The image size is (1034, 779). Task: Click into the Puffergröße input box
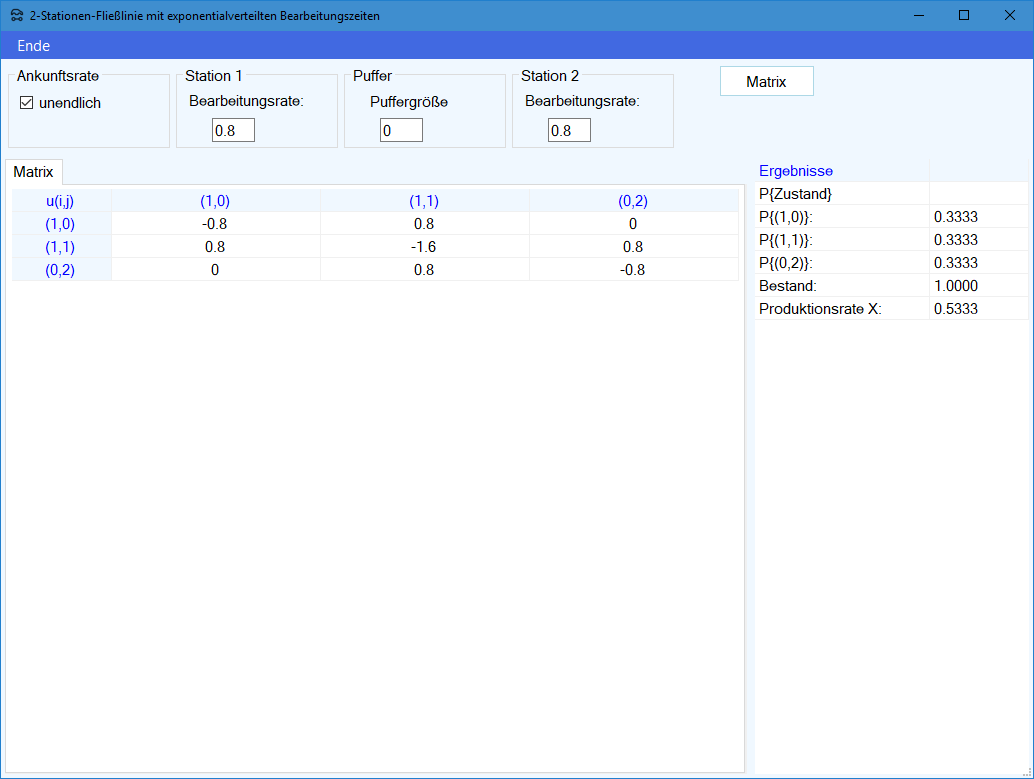(401, 130)
